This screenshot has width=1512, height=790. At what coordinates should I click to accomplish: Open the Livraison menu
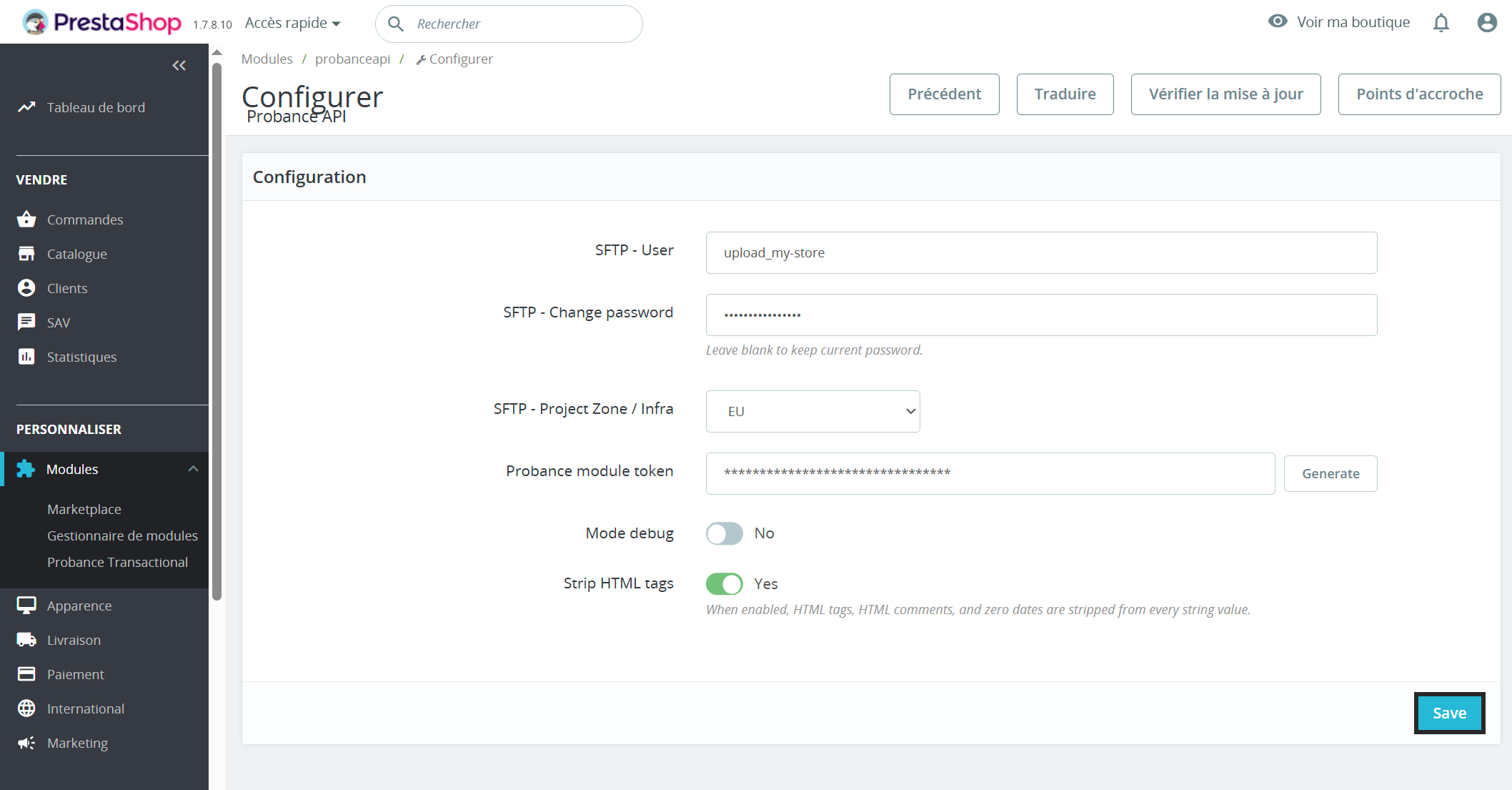point(74,640)
